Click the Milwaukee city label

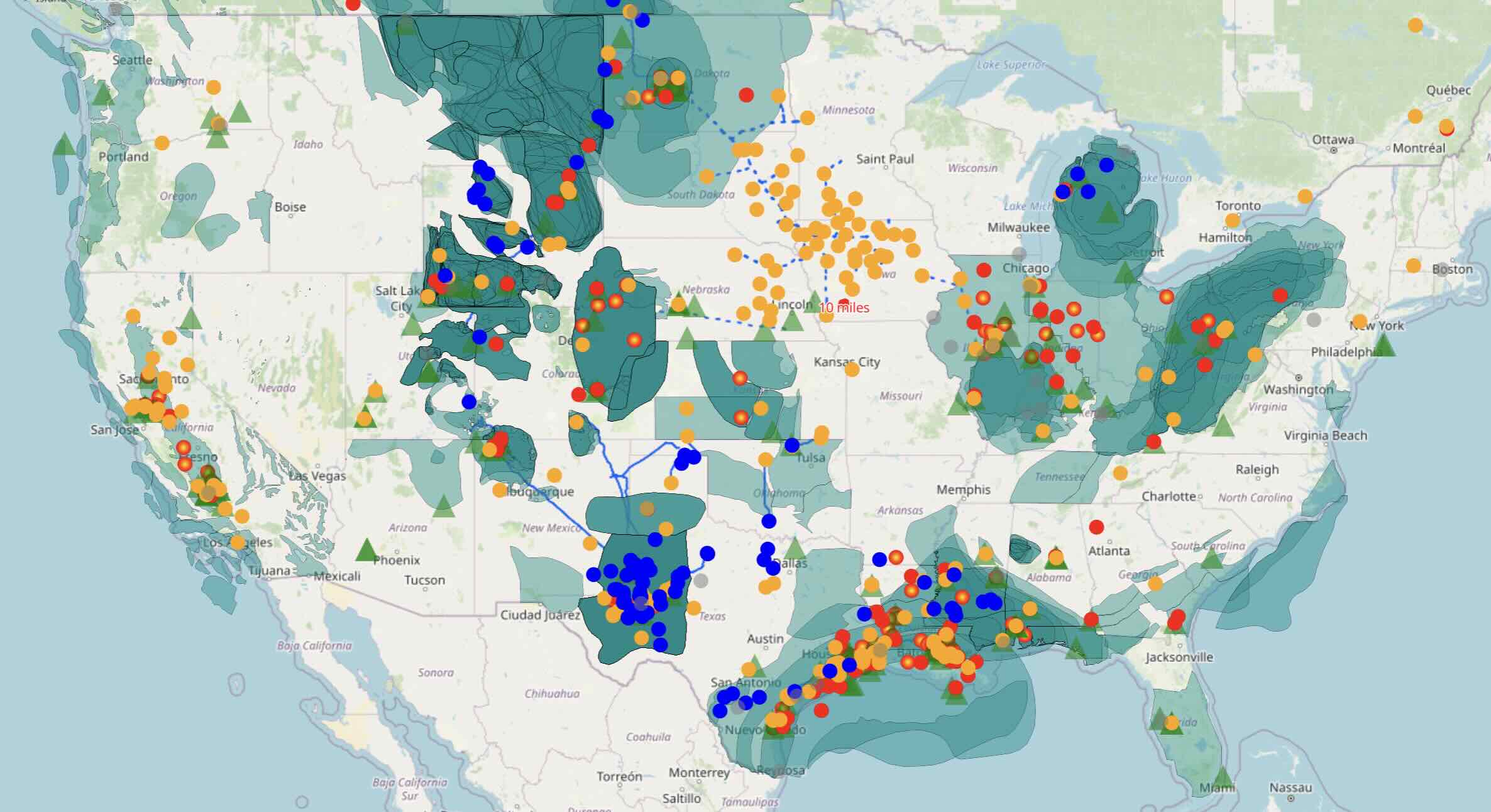pyautogui.click(x=1018, y=228)
